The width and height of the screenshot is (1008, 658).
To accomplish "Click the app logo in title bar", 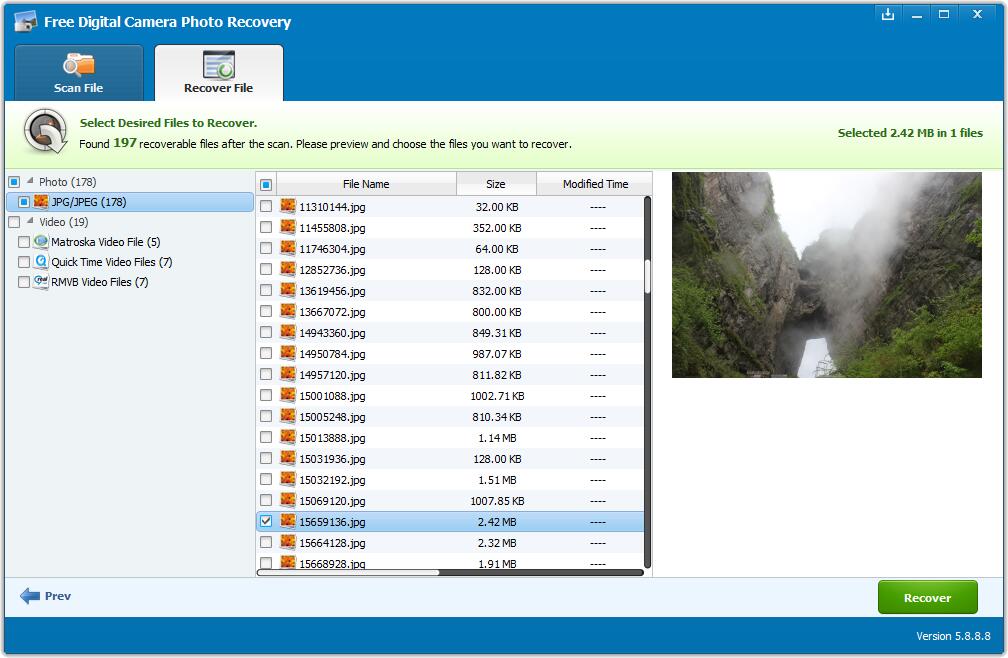I will 26,21.
